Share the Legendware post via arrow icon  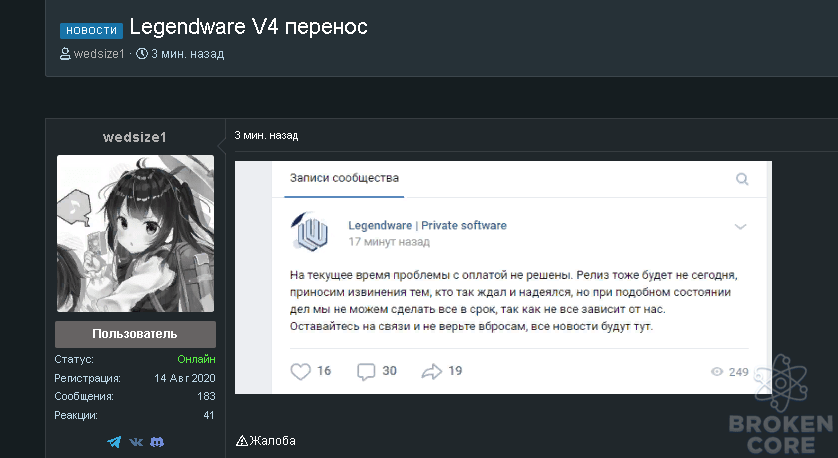[x=432, y=371]
